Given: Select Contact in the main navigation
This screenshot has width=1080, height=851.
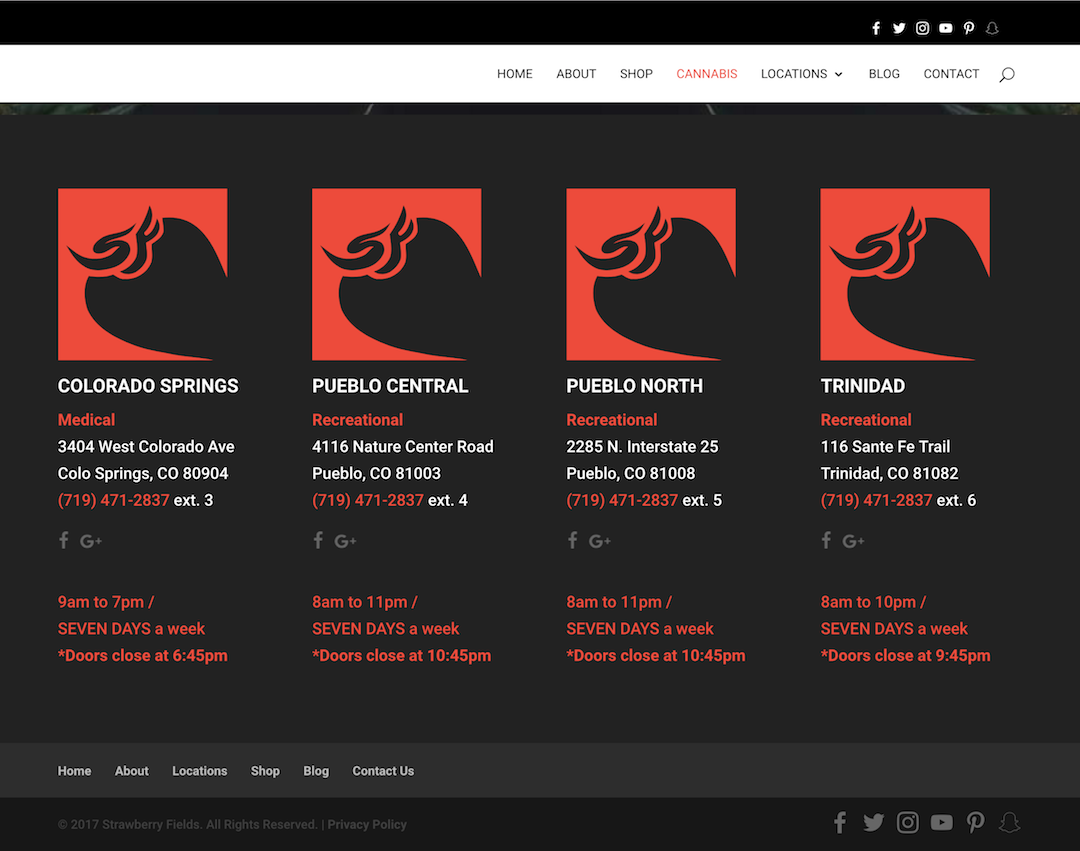Looking at the screenshot, I should coord(951,74).
